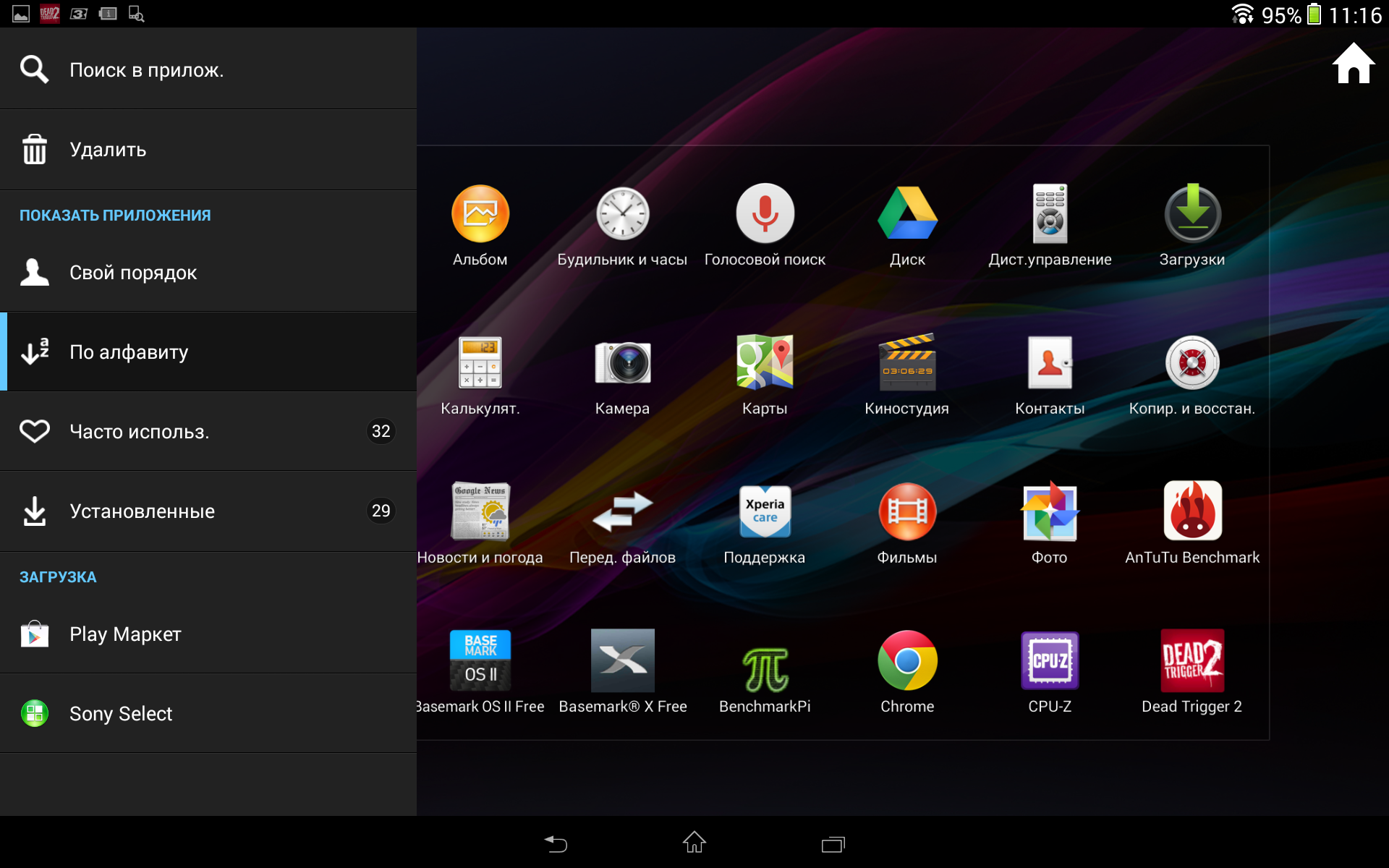1389x868 pixels.
Task: Open Sony Select from the menu
Action: [x=208, y=714]
